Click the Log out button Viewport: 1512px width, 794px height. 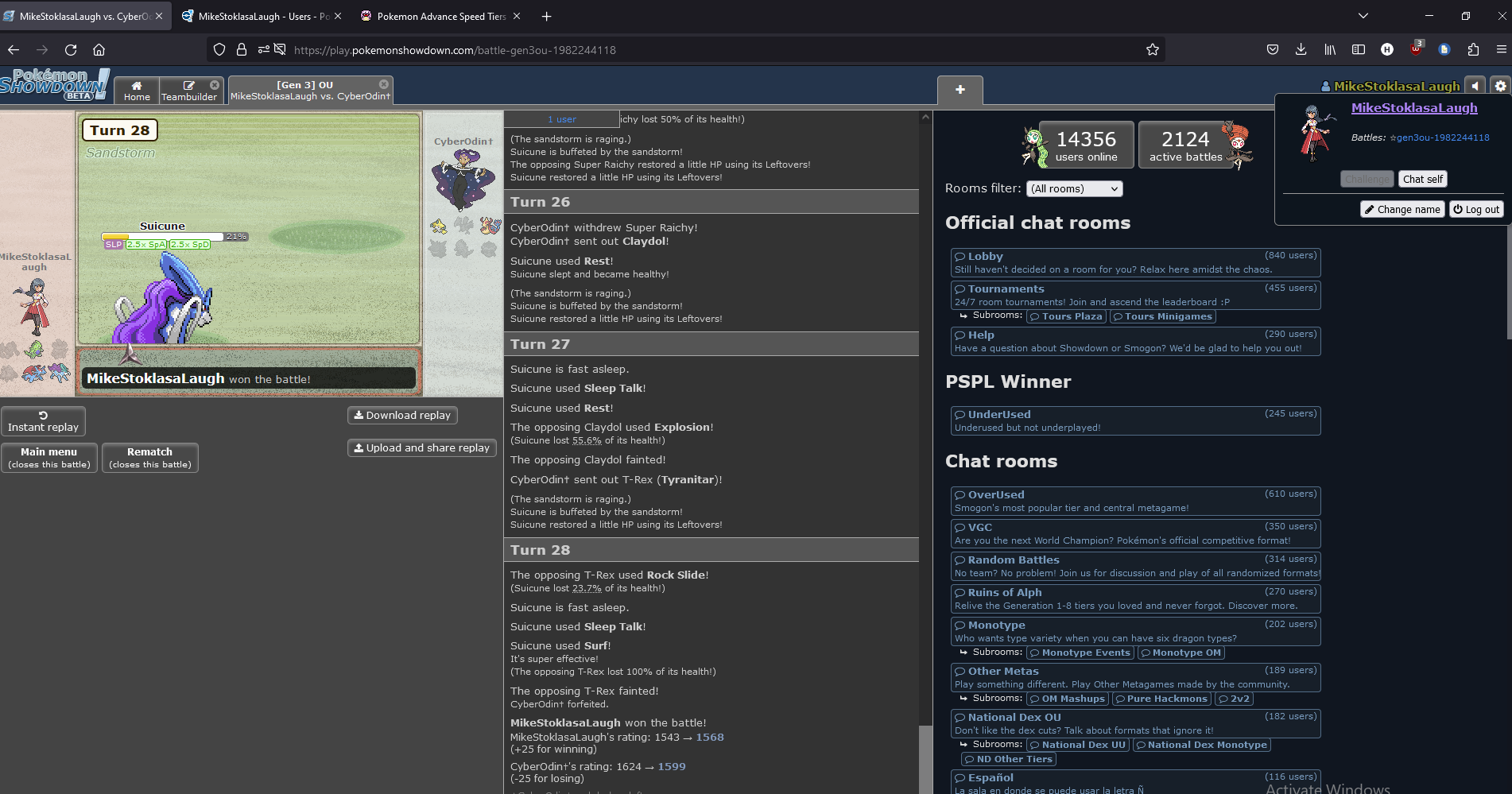(x=1476, y=210)
